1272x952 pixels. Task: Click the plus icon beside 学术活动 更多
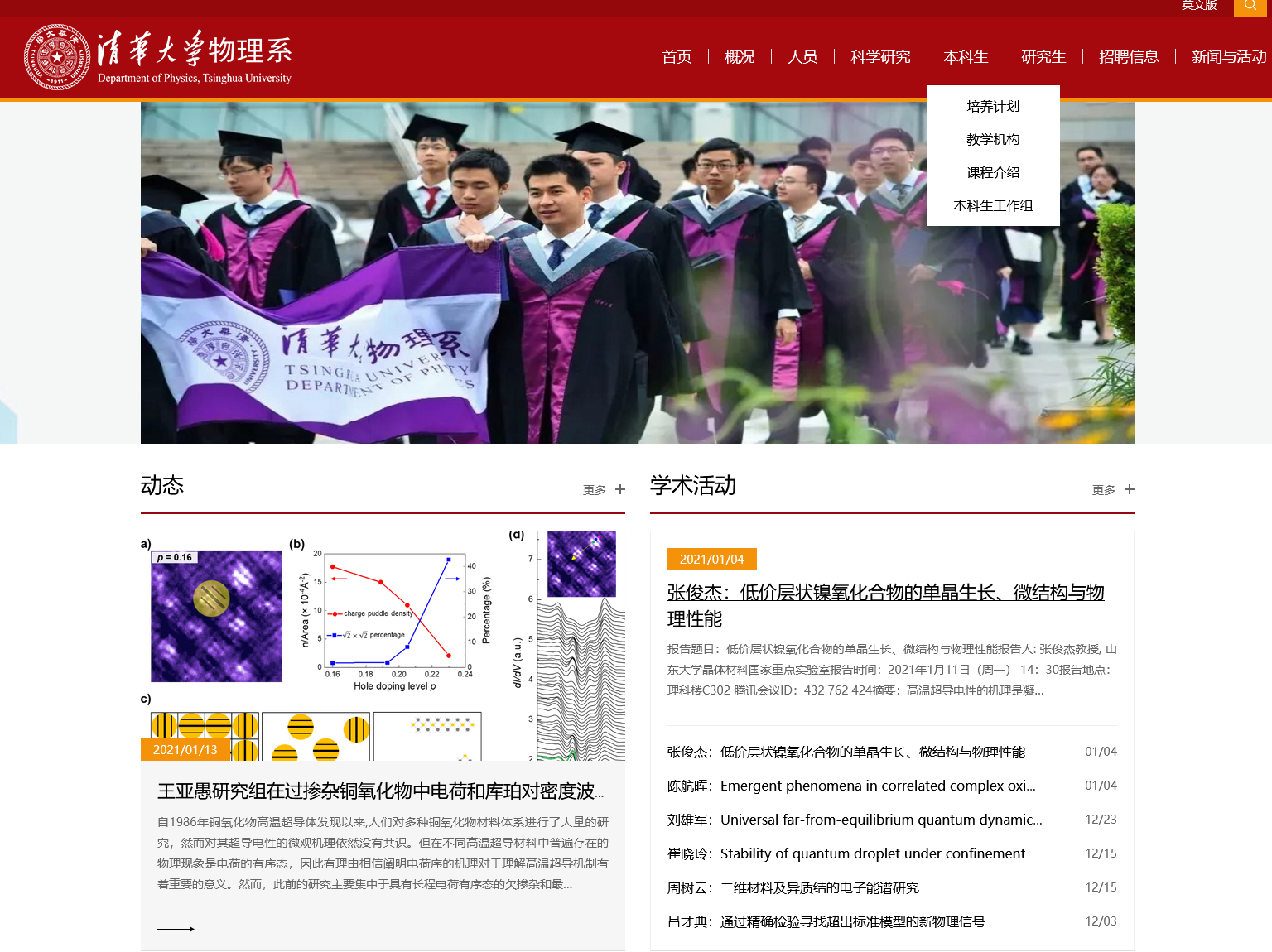(1130, 490)
